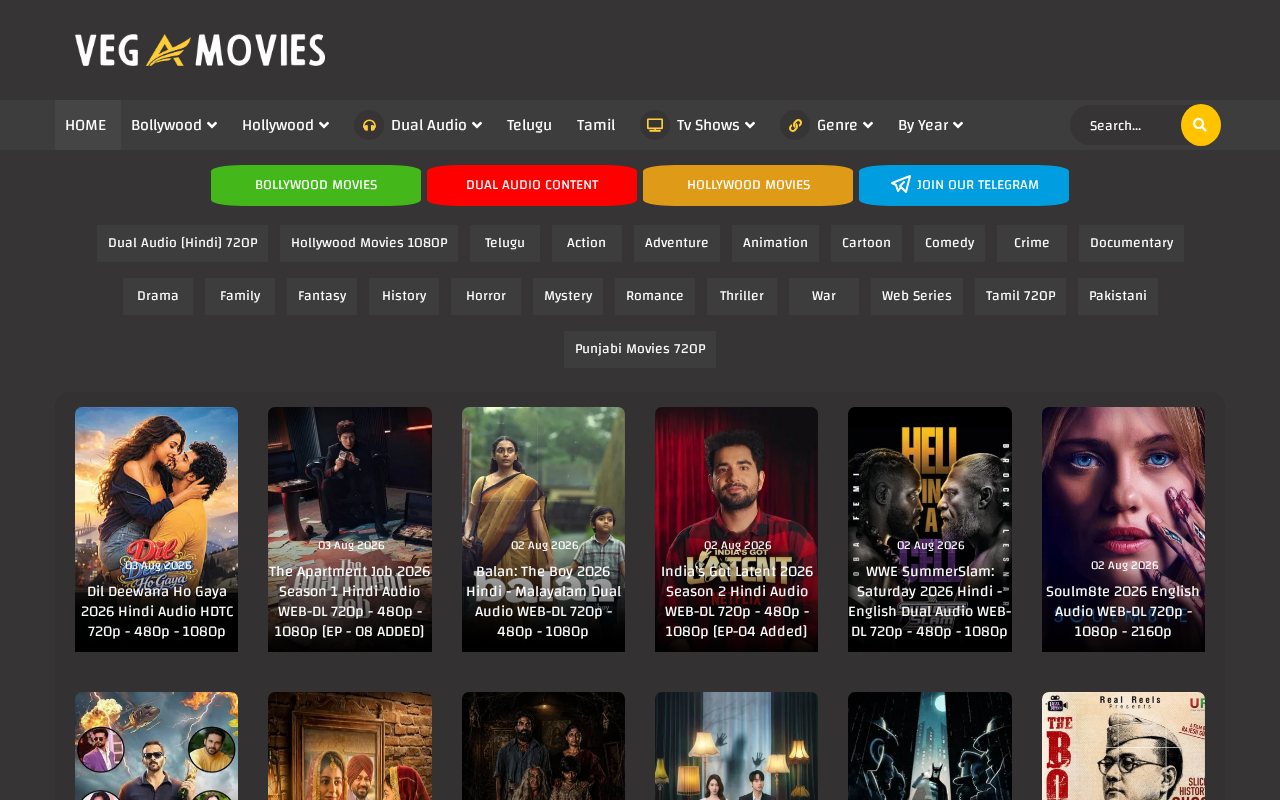Image resolution: width=1280 pixels, height=800 pixels.
Task: Select the Drama genre tag
Action: [x=158, y=296]
